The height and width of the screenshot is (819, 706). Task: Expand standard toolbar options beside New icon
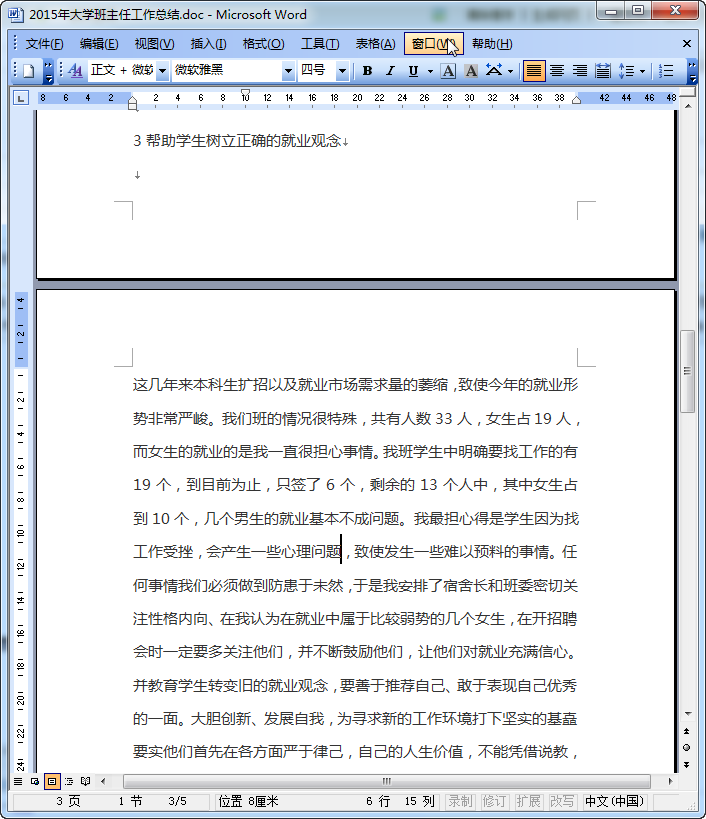[x=48, y=72]
